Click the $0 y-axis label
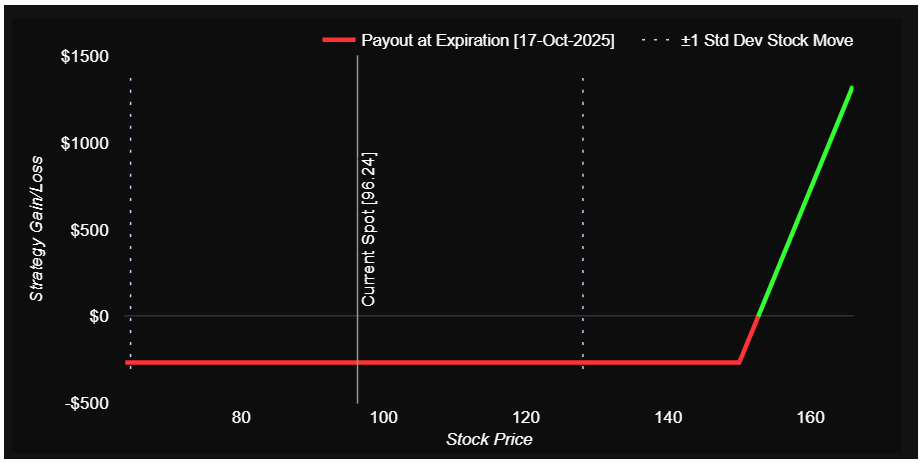 pyautogui.click(x=98, y=316)
